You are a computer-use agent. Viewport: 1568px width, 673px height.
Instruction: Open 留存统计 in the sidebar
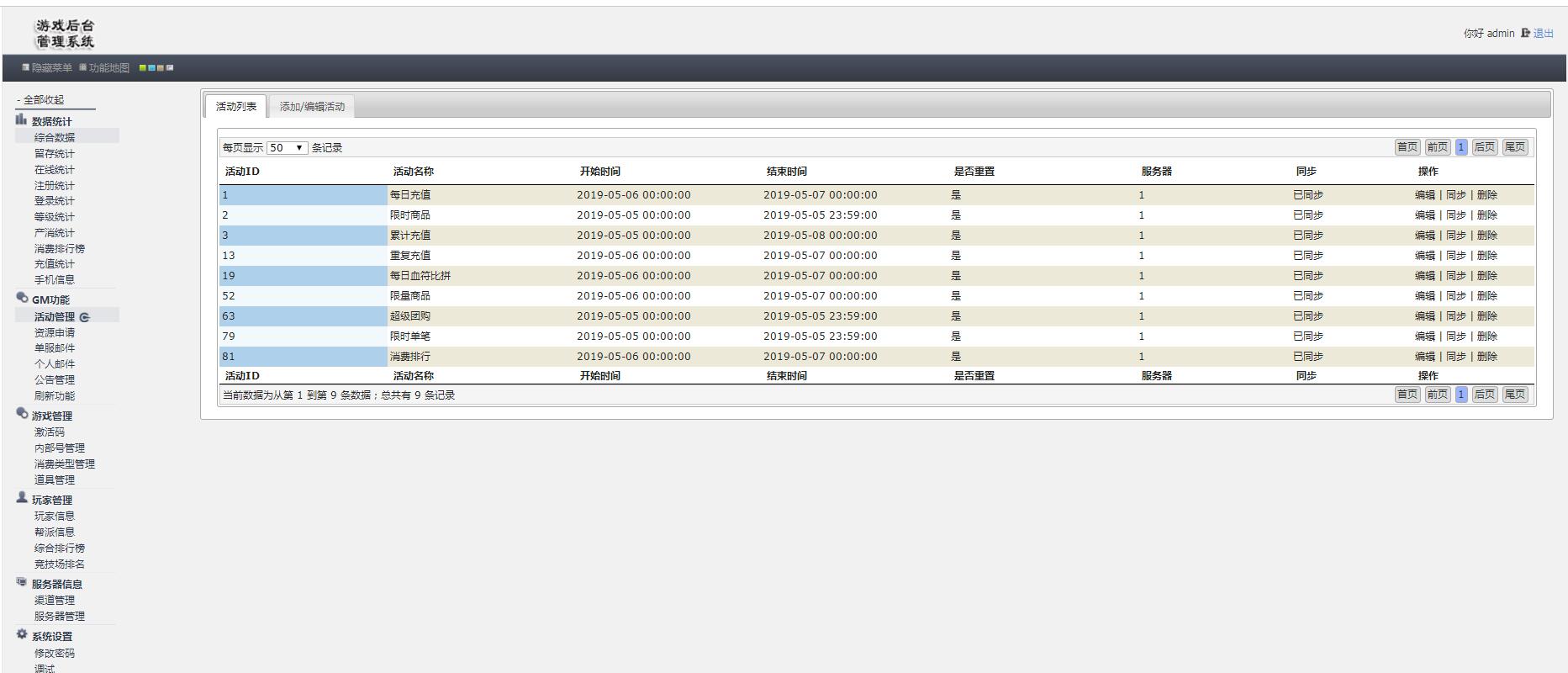point(55,154)
